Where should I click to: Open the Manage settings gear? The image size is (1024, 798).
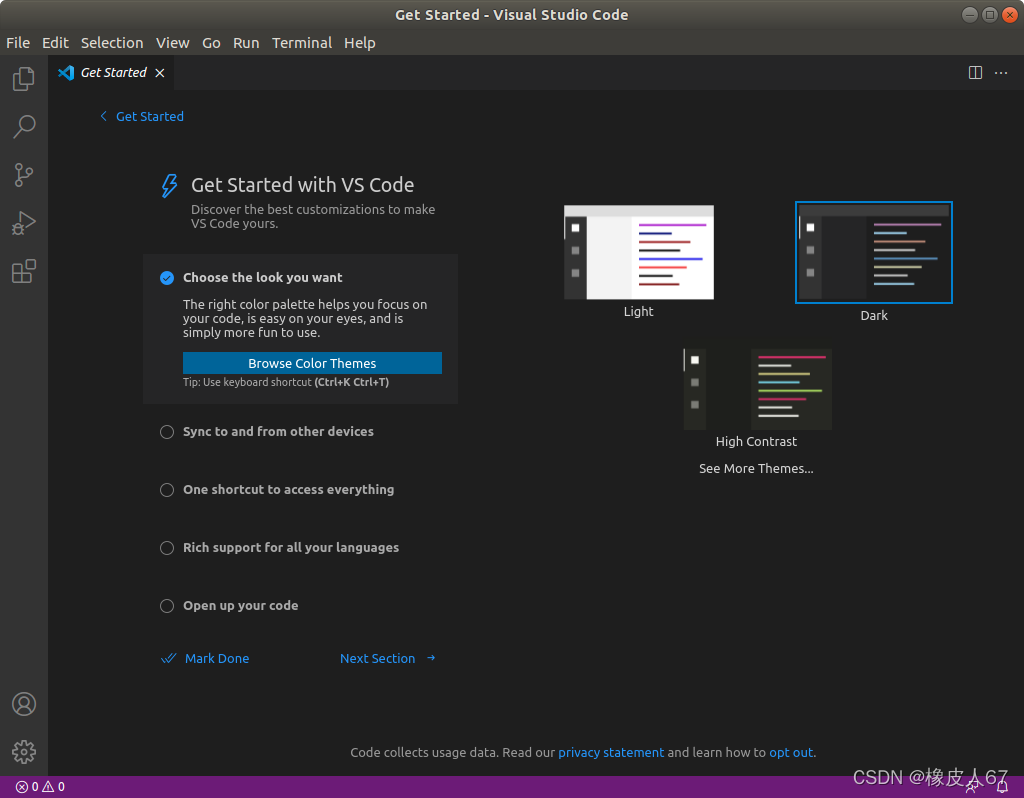pyautogui.click(x=23, y=752)
